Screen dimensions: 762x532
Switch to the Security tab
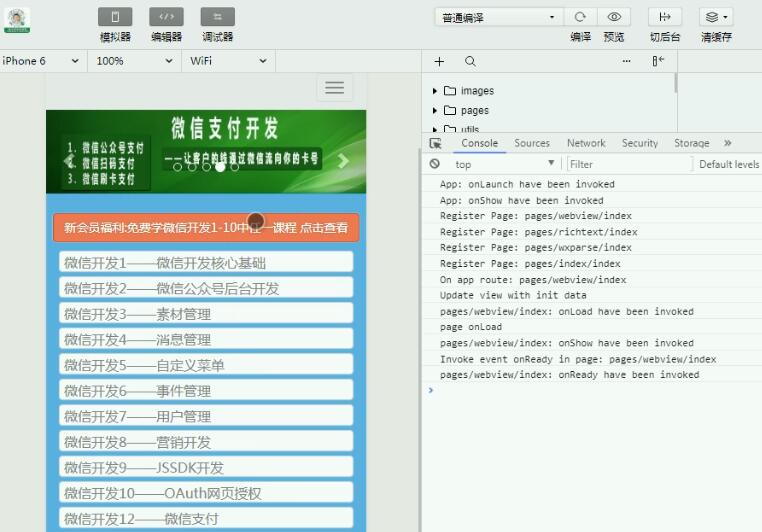coord(640,143)
